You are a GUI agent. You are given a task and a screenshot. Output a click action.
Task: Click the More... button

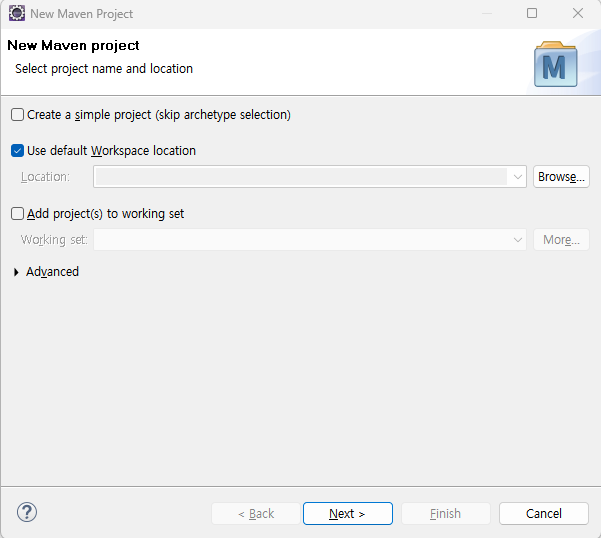pos(561,240)
